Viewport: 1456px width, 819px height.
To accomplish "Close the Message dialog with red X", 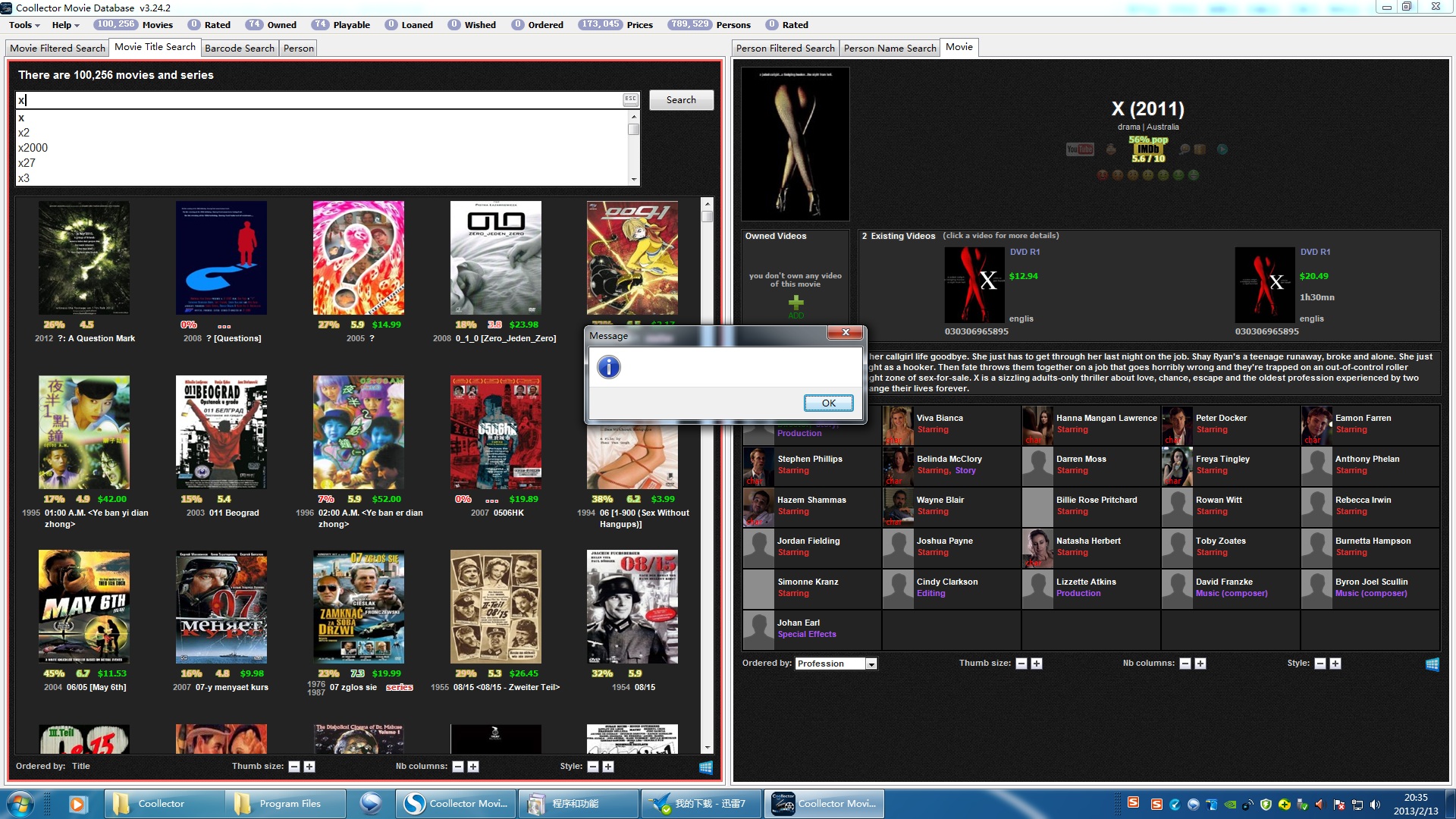I will coord(845,333).
